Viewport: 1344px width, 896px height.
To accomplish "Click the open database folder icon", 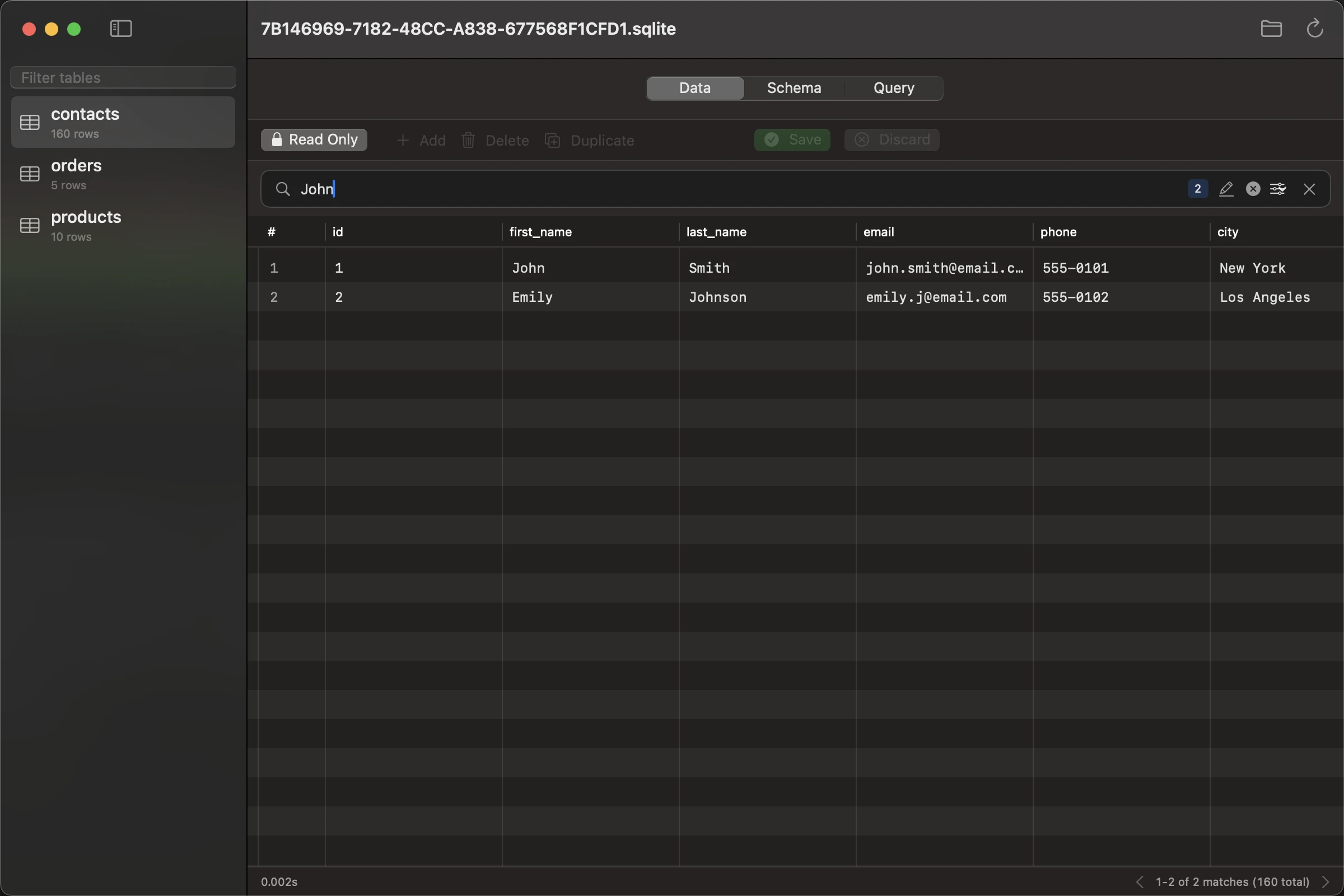I will (x=1271, y=29).
